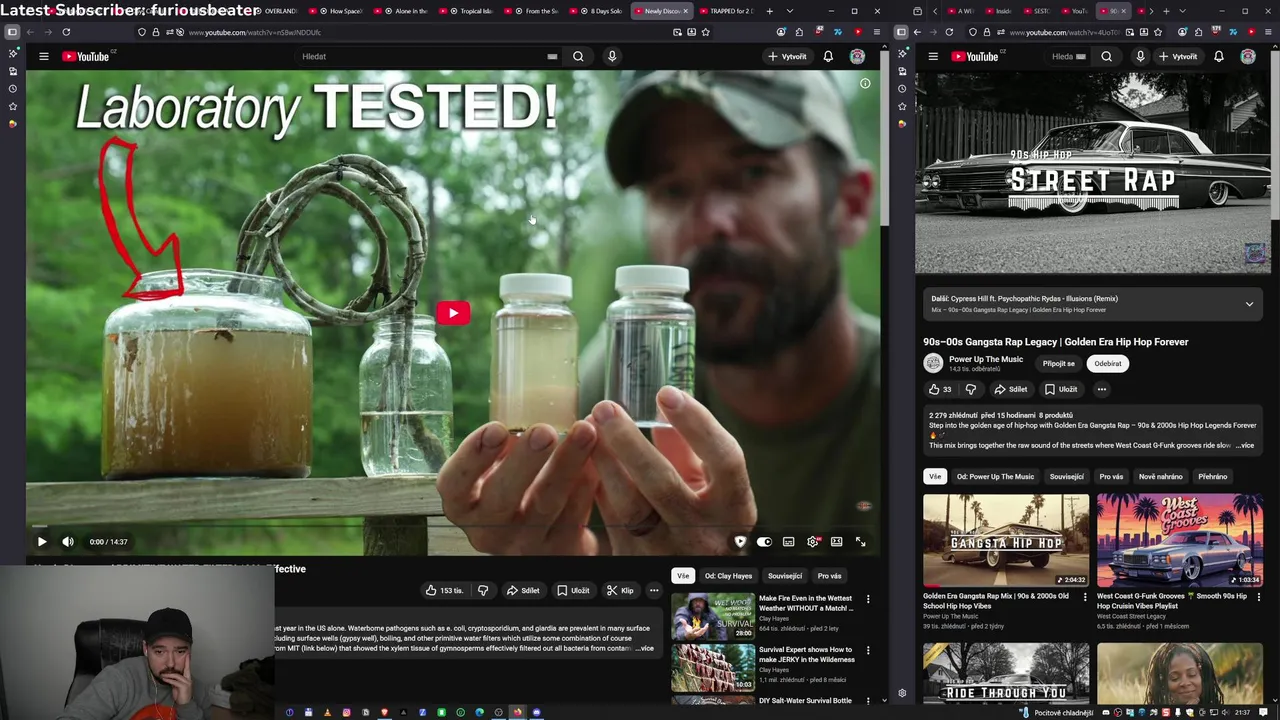Viewport: 1280px width, 720px height.
Task: Dislike the left Clay Hayes video
Action: point(483,590)
